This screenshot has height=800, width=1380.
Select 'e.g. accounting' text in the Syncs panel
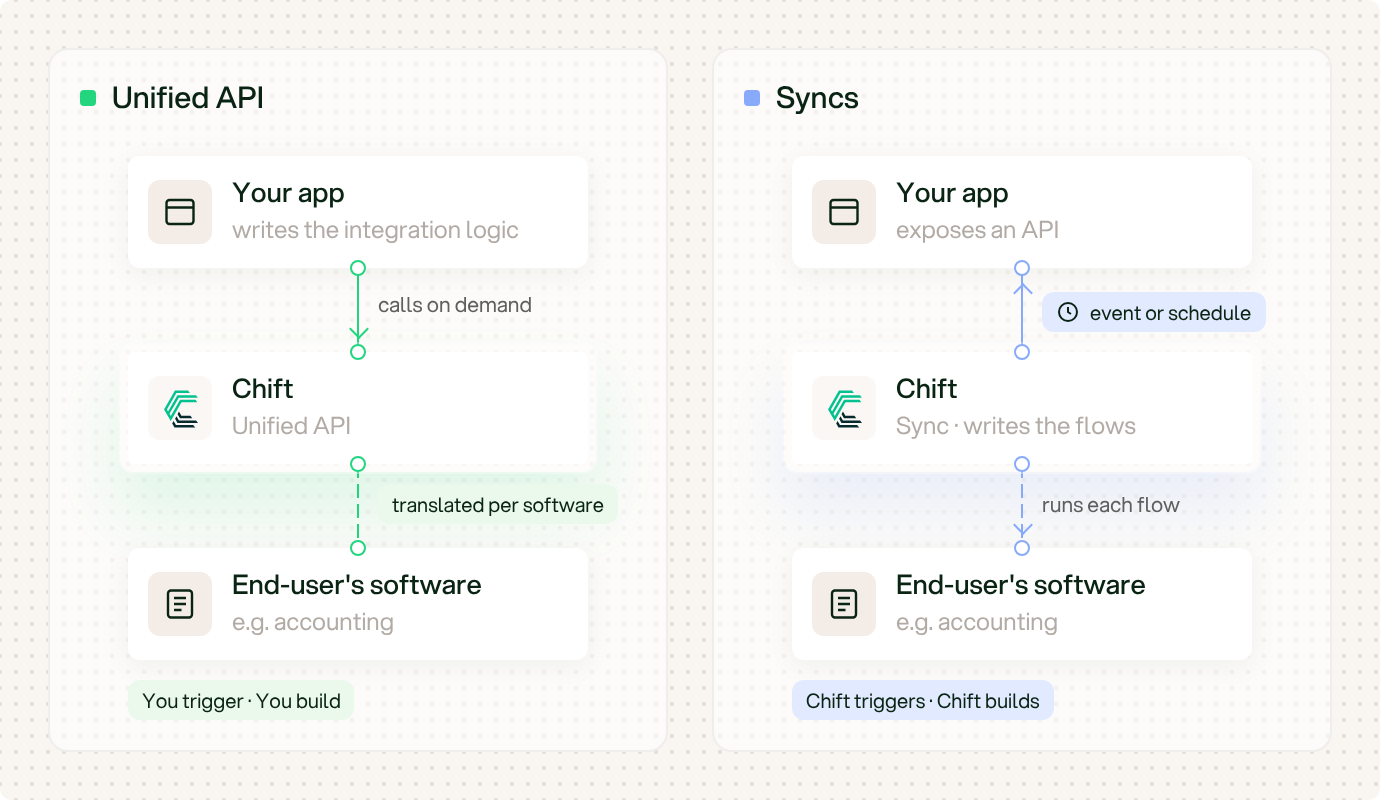(977, 622)
